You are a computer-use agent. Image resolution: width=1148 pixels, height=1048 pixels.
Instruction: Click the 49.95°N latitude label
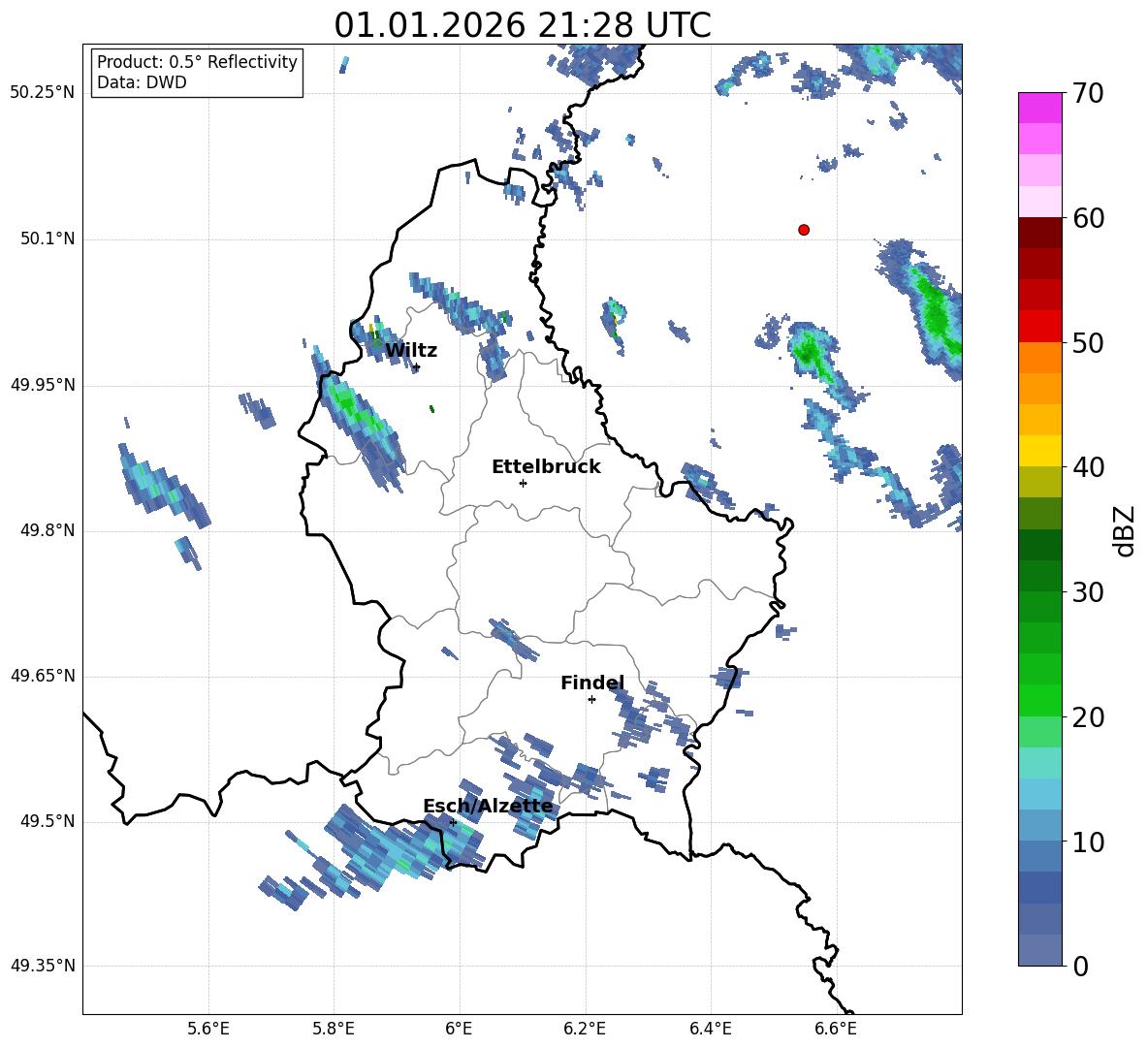coord(43,385)
